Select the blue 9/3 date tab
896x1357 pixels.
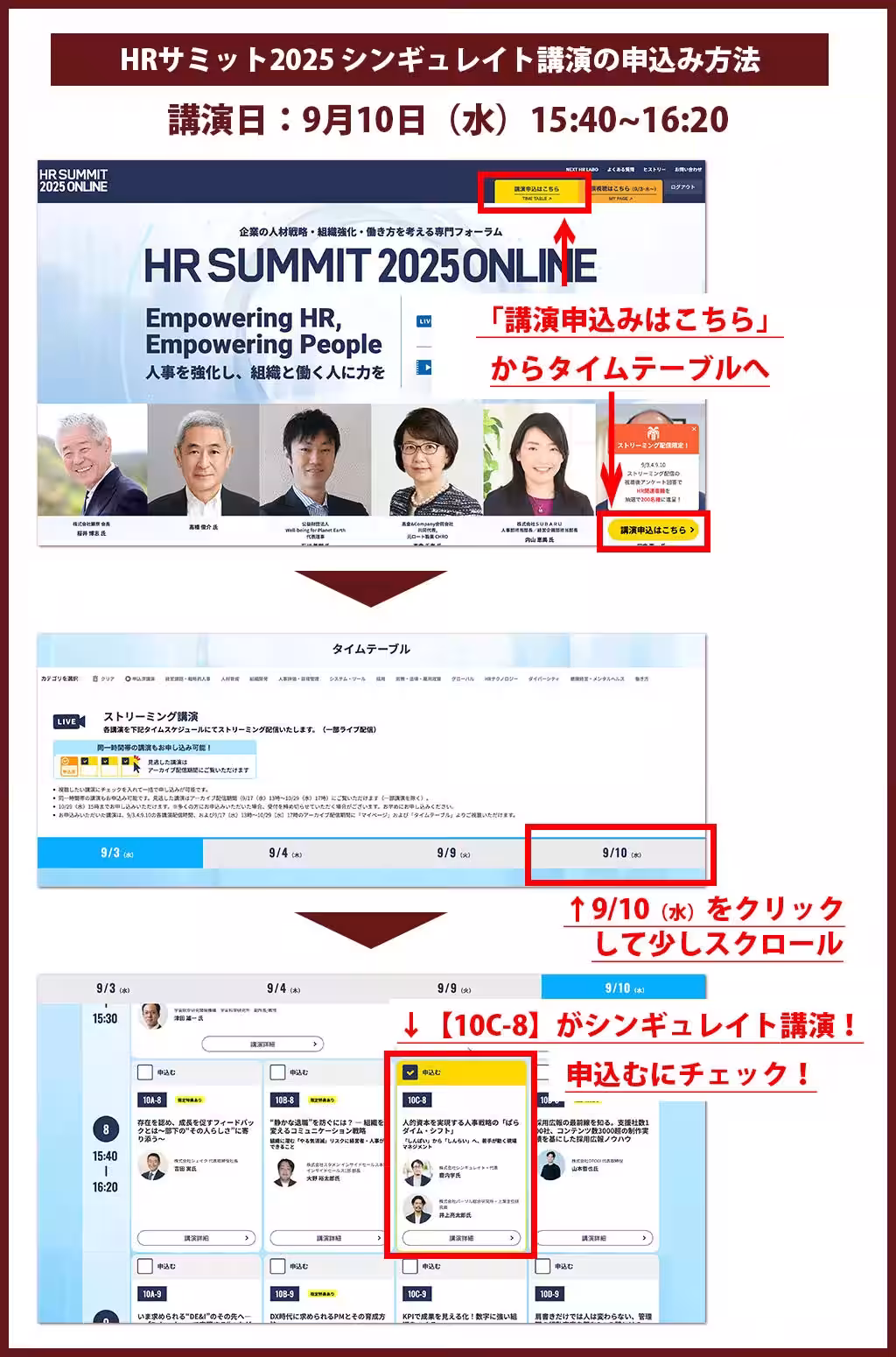[x=117, y=853]
